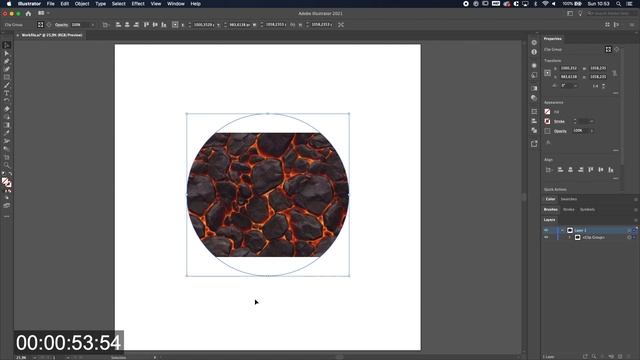640x360 pixels.
Task: Select the Selection tool in the toolbar
Action: pos(7,45)
